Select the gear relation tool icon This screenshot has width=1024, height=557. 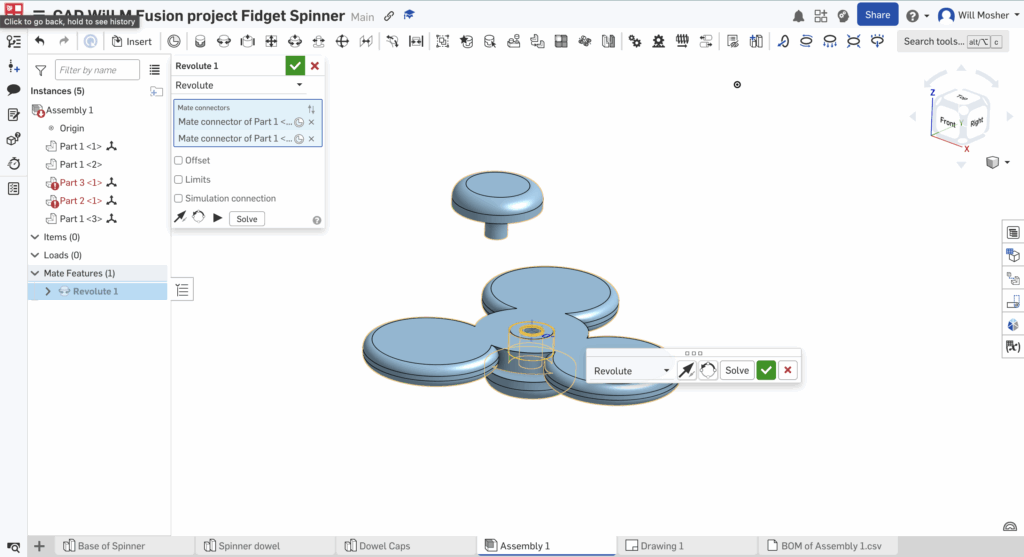pos(634,41)
